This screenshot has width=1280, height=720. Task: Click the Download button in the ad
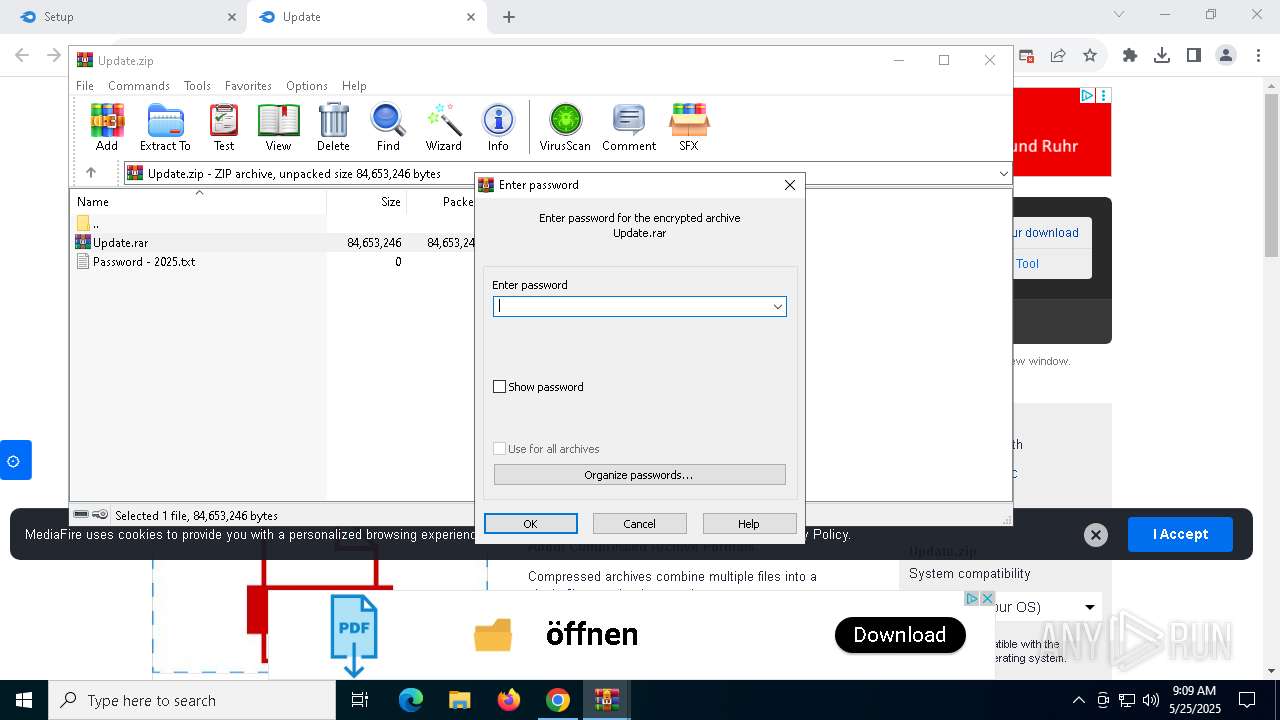coord(900,635)
